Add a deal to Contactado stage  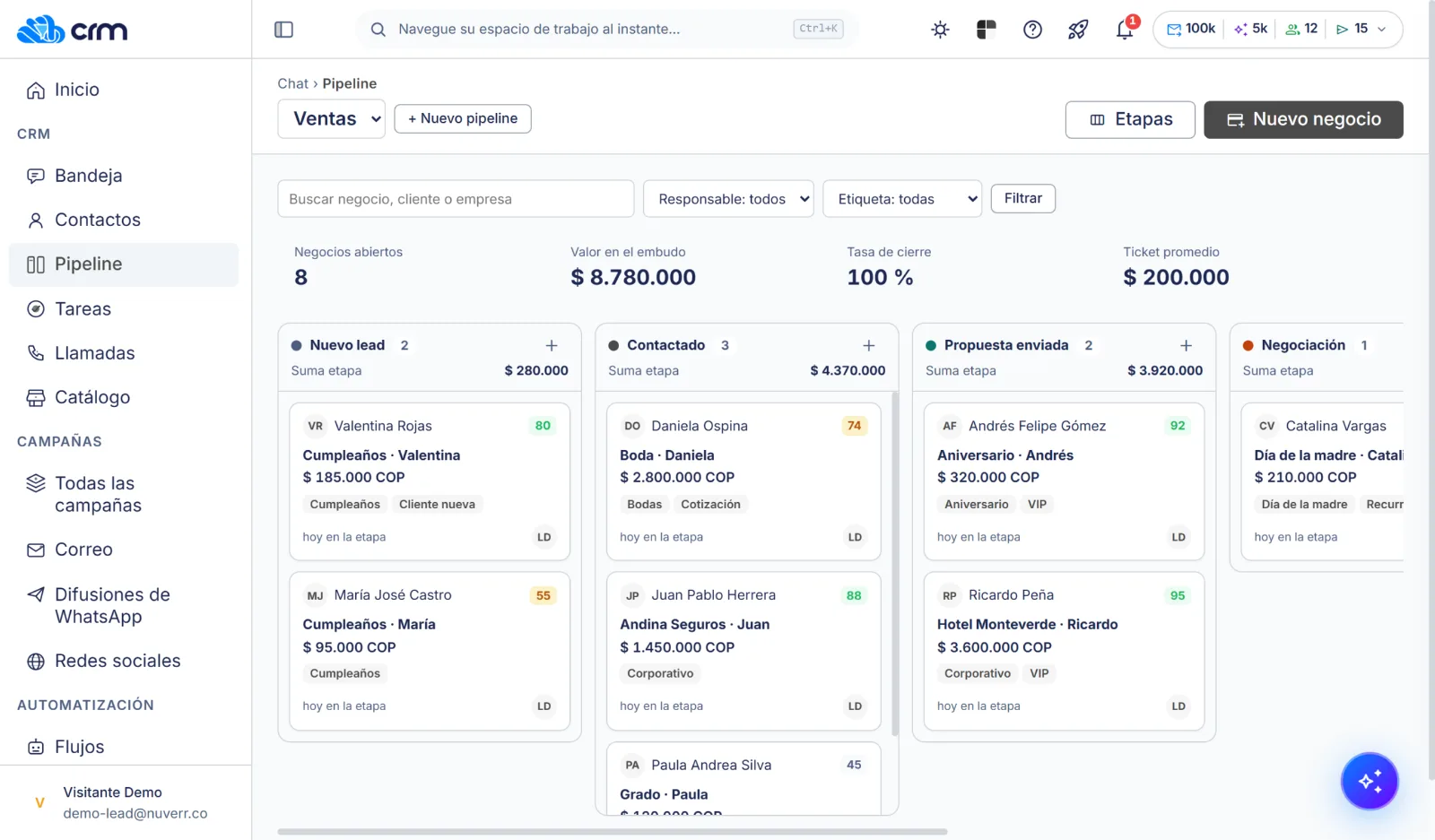(868, 345)
